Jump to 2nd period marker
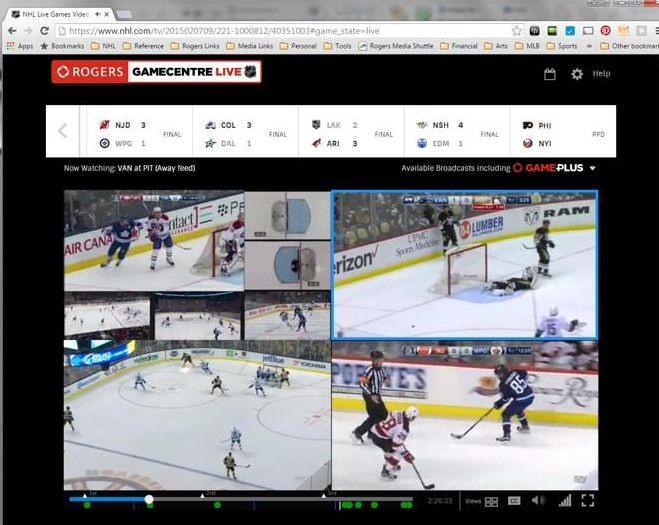The image size is (659, 525). 202,495
